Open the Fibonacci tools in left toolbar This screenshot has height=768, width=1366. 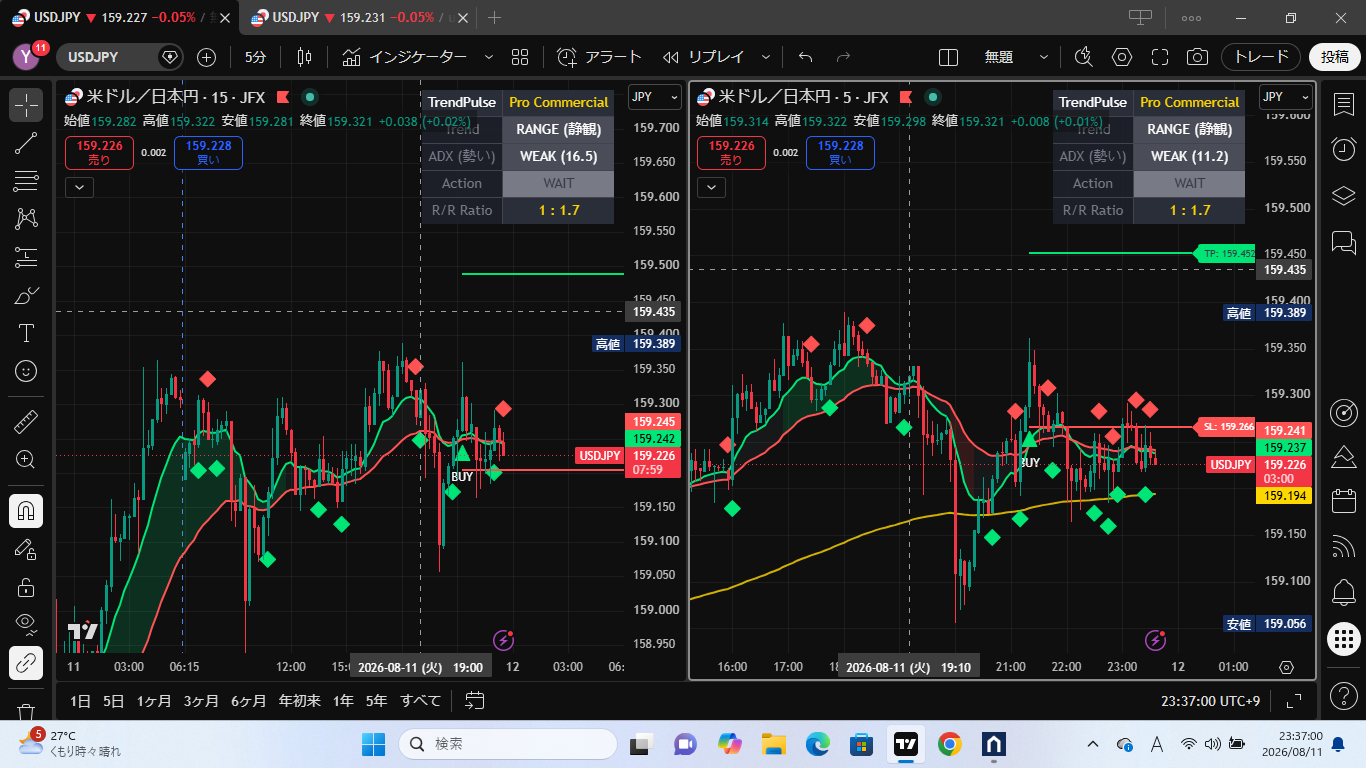coord(26,181)
